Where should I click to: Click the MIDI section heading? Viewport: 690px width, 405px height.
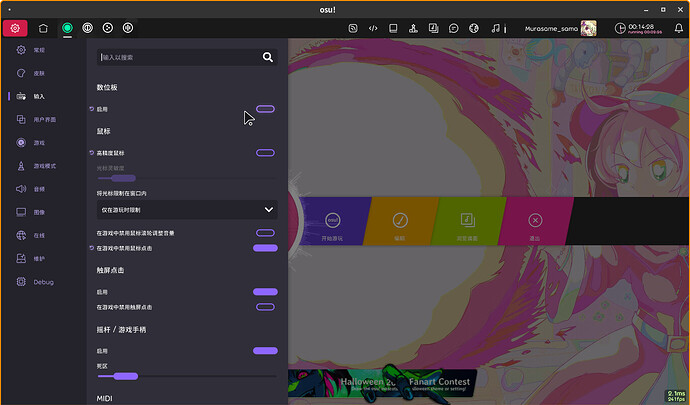click(x=104, y=398)
